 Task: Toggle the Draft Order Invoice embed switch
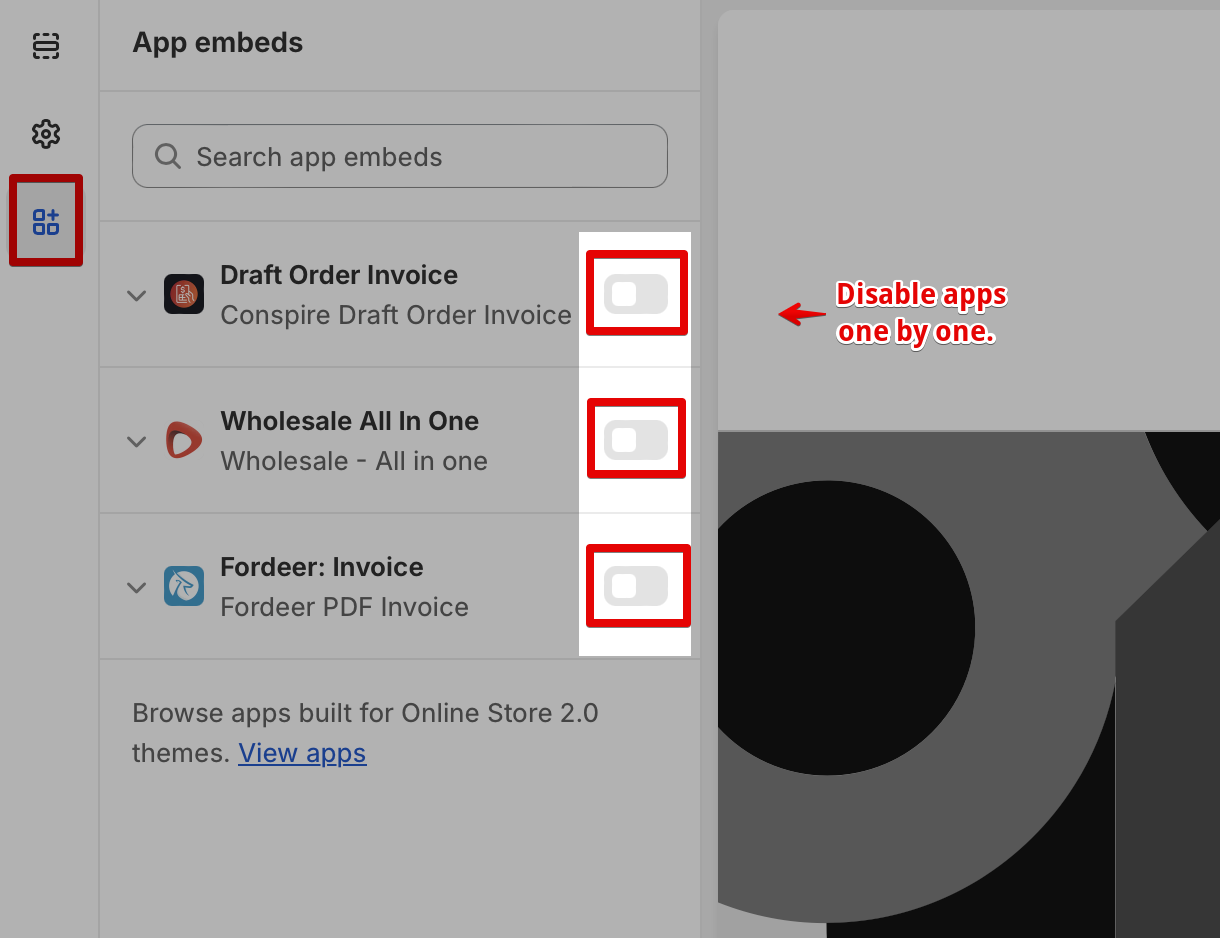tap(636, 294)
